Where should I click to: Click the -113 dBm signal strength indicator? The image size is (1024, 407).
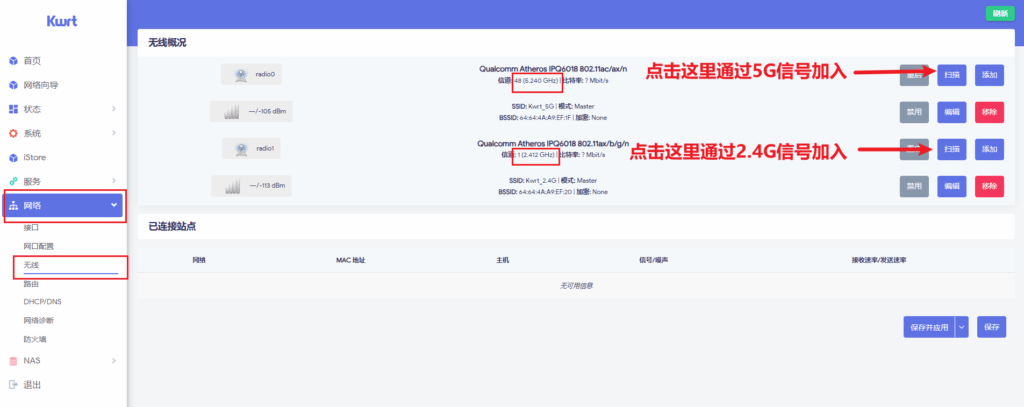click(251, 186)
